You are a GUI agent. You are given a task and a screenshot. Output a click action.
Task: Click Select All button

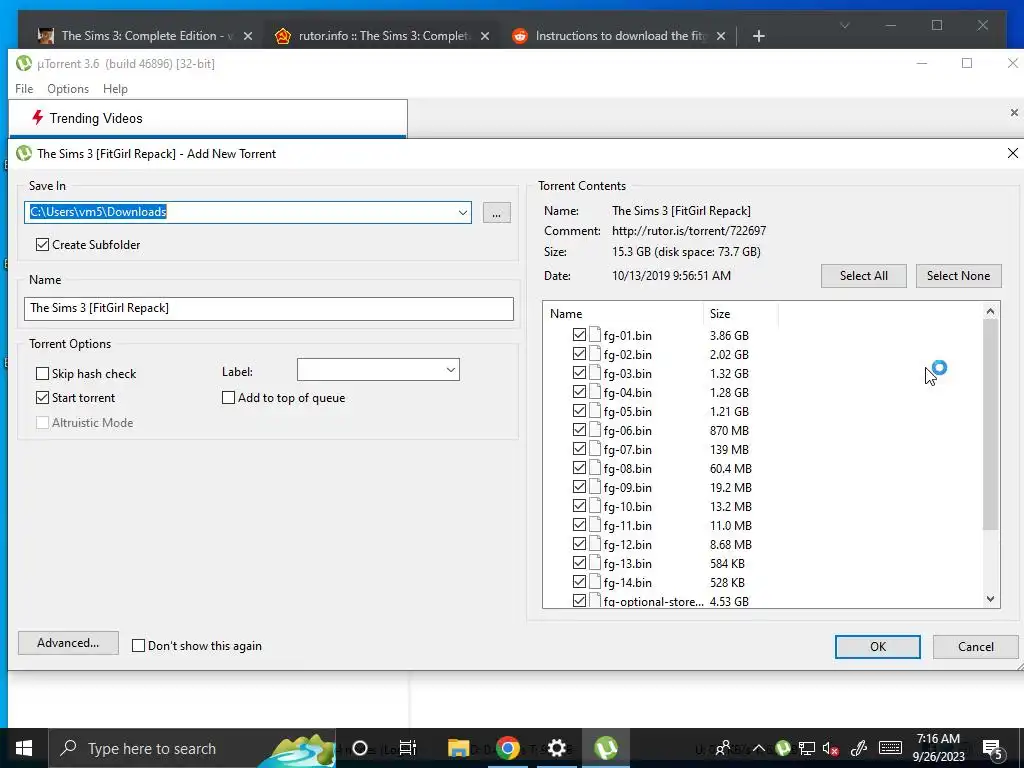click(863, 276)
